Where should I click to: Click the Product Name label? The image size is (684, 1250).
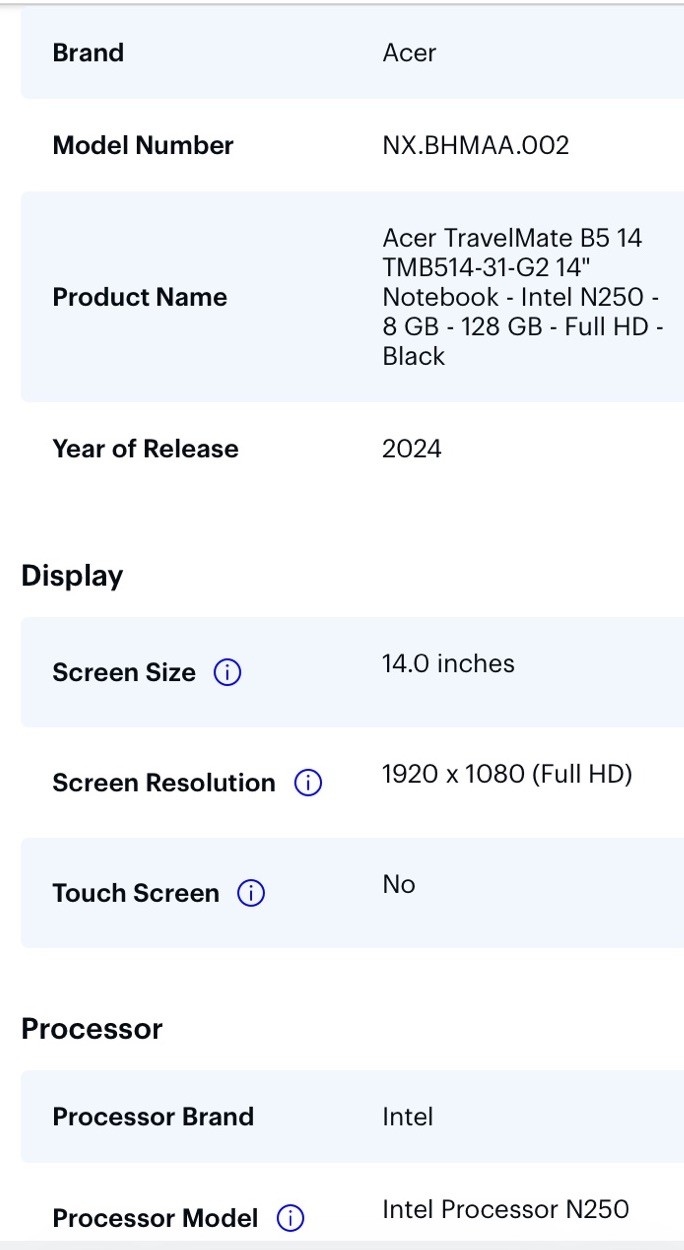point(140,297)
